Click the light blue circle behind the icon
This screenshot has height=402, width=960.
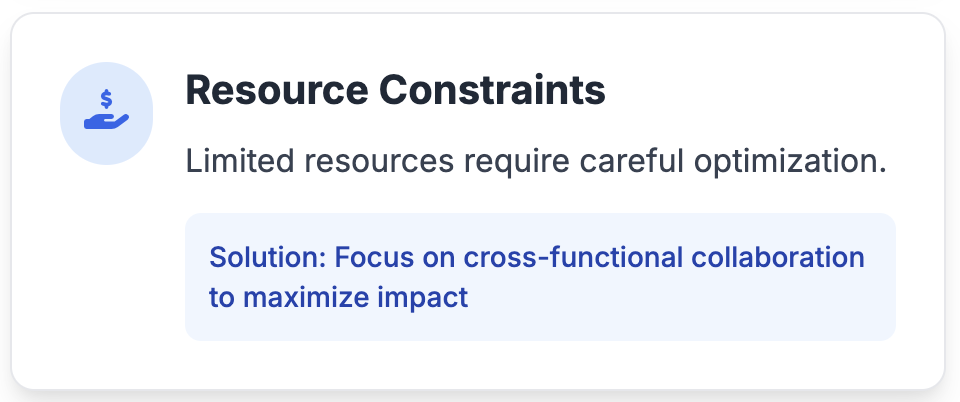[107, 113]
